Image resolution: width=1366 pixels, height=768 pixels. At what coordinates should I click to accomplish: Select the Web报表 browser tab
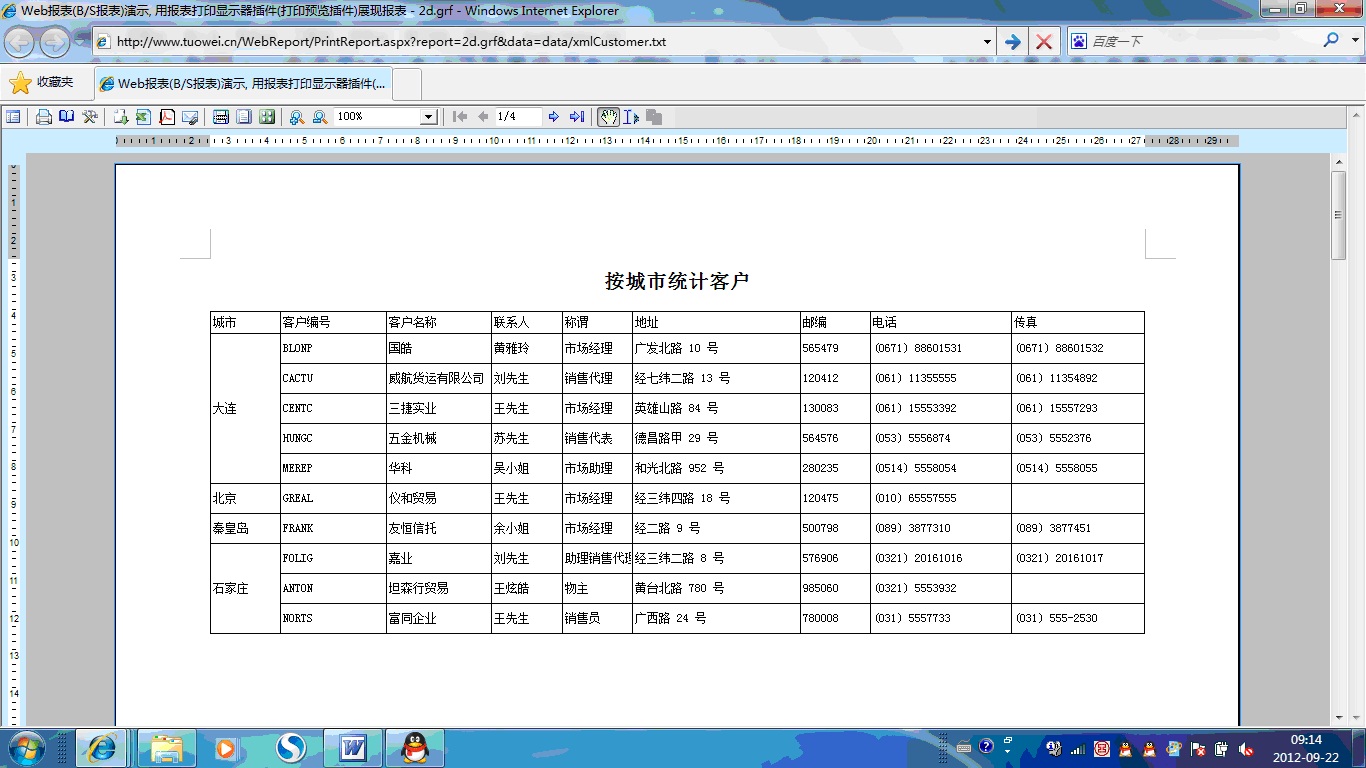(x=243, y=84)
